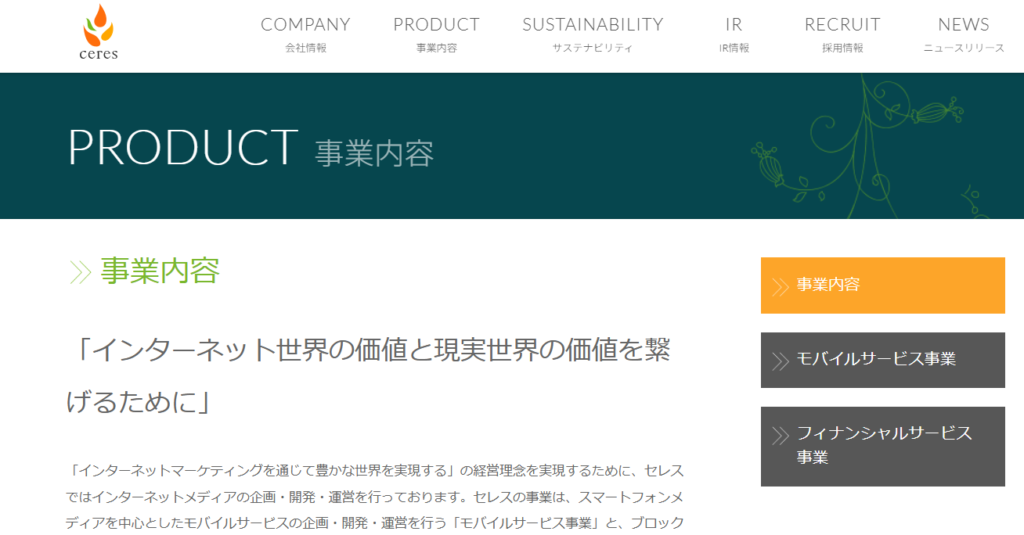
Task: Click the chevron icon beside フィナンシャルサービス事業
Action: click(780, 434)
